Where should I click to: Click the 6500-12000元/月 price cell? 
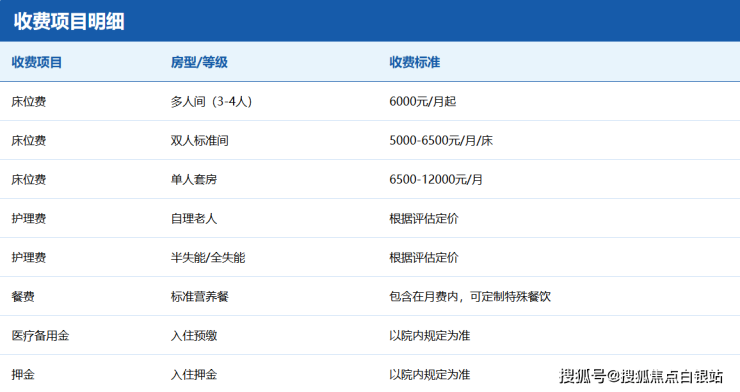[x=436, y=180]
